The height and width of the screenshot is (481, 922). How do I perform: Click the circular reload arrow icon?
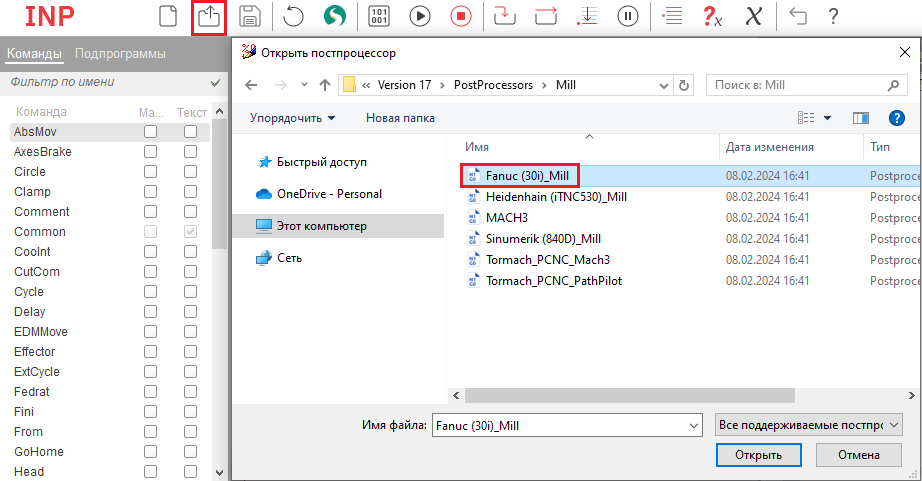tap(294, 16)
